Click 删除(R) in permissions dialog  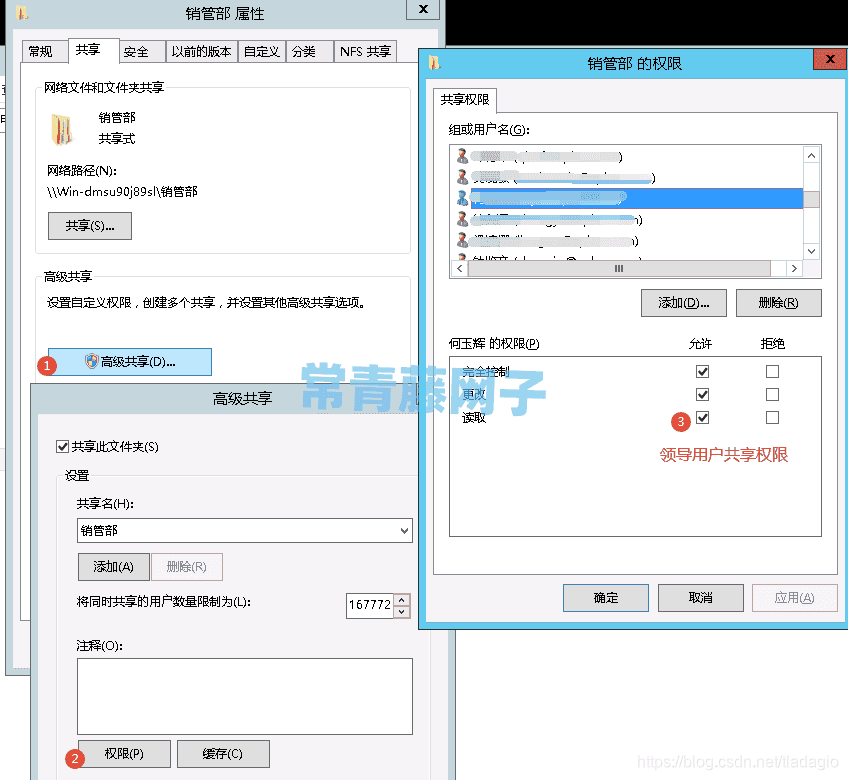tap(778, 303)
